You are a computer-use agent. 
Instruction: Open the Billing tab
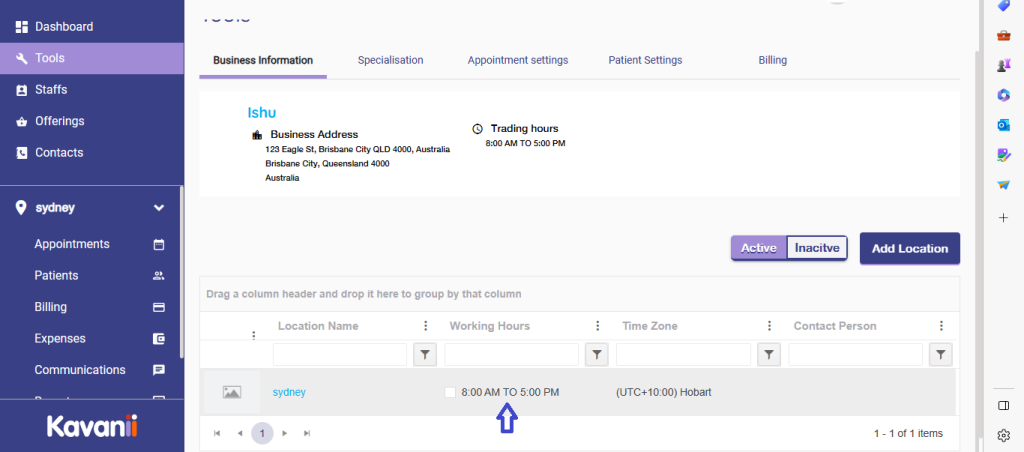772,60
